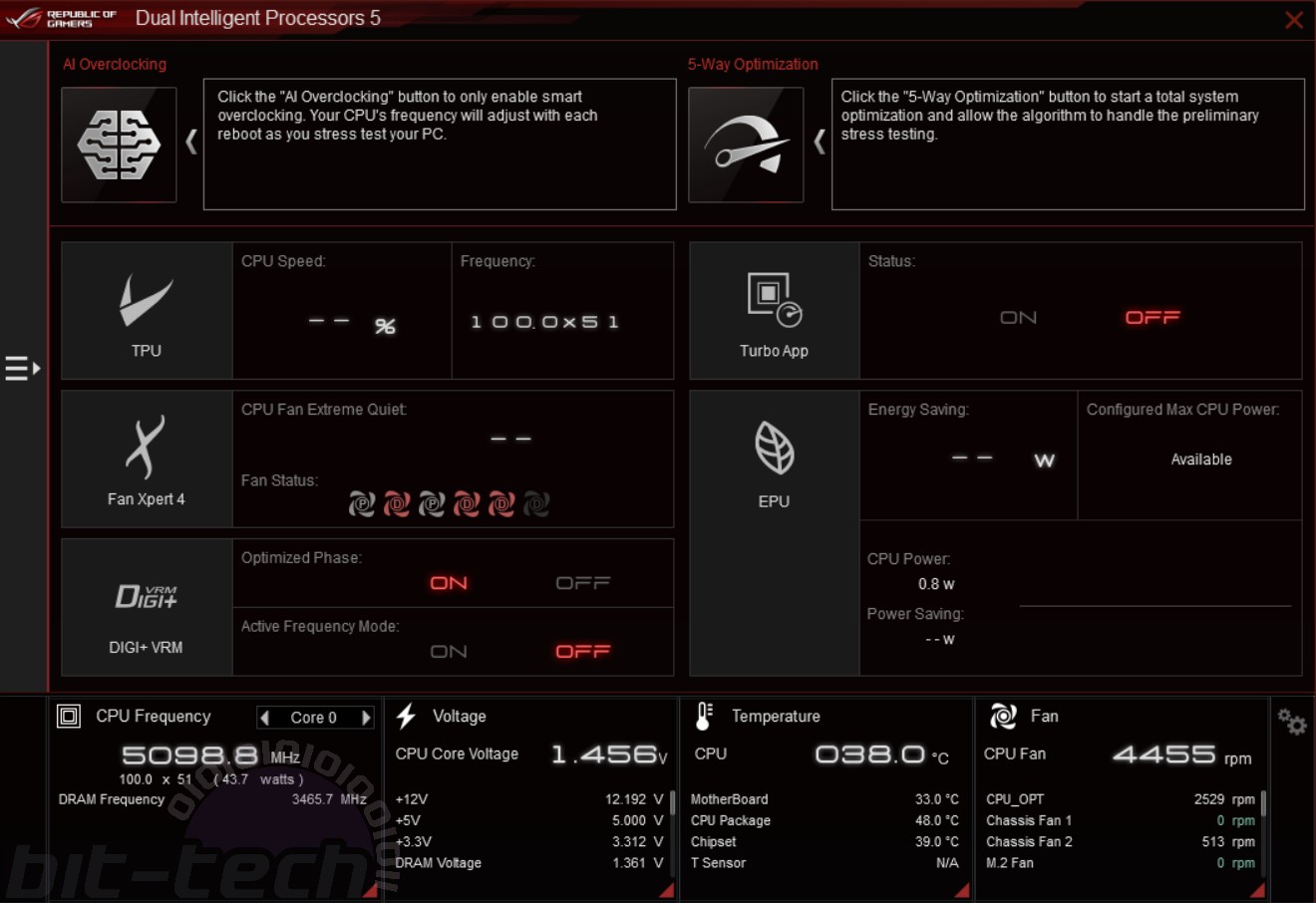
Task: Select the third fan status icon
Action: click(x=432, y=503)
